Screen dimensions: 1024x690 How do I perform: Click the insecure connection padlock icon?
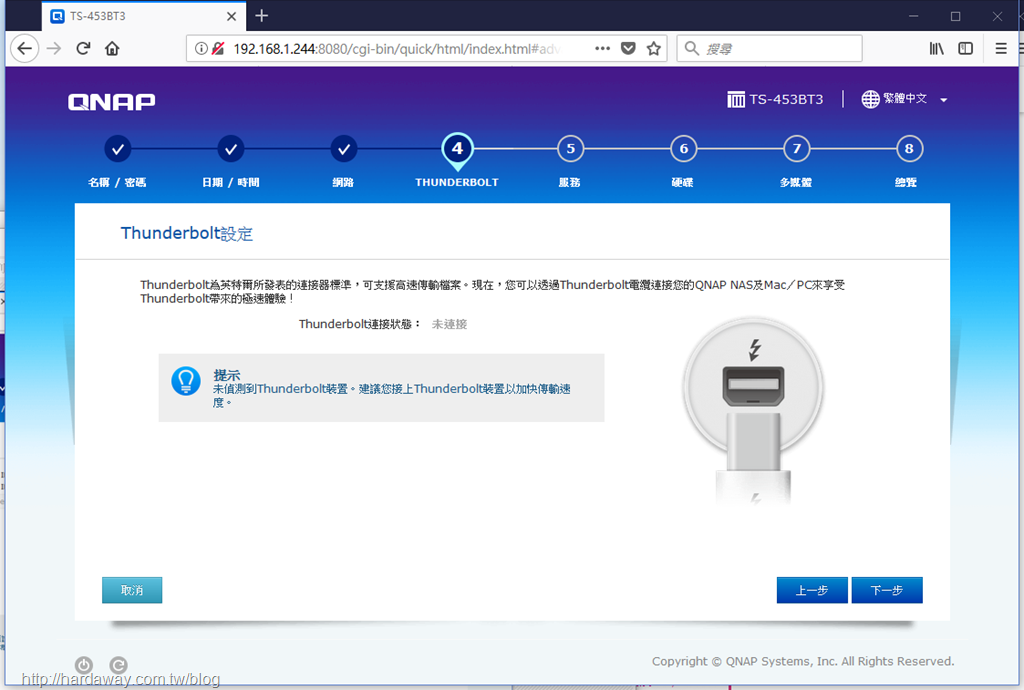[x=218, y=48]
